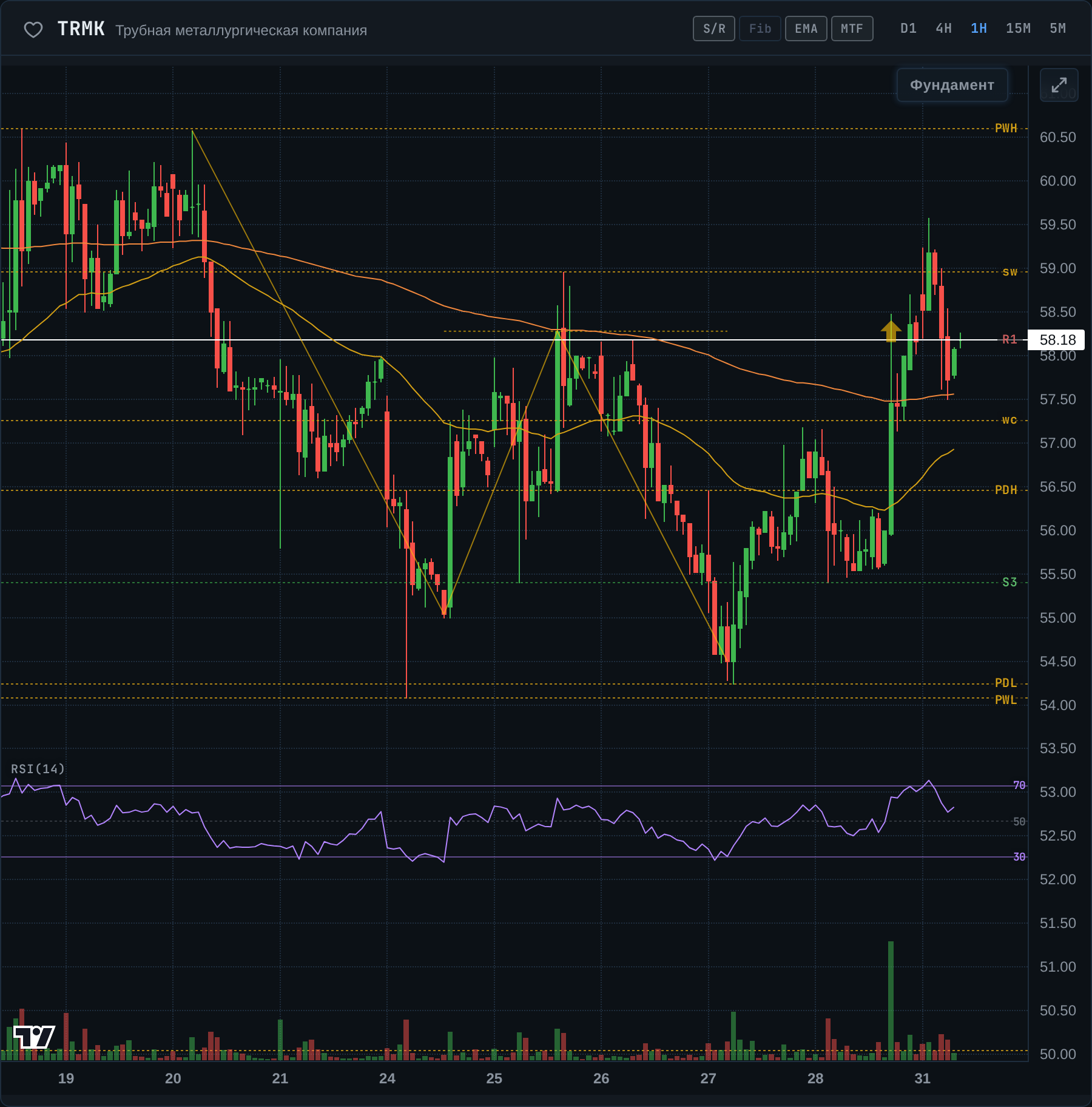
Task: Expand chart to fullscreen
Action: click(1059, 85)
